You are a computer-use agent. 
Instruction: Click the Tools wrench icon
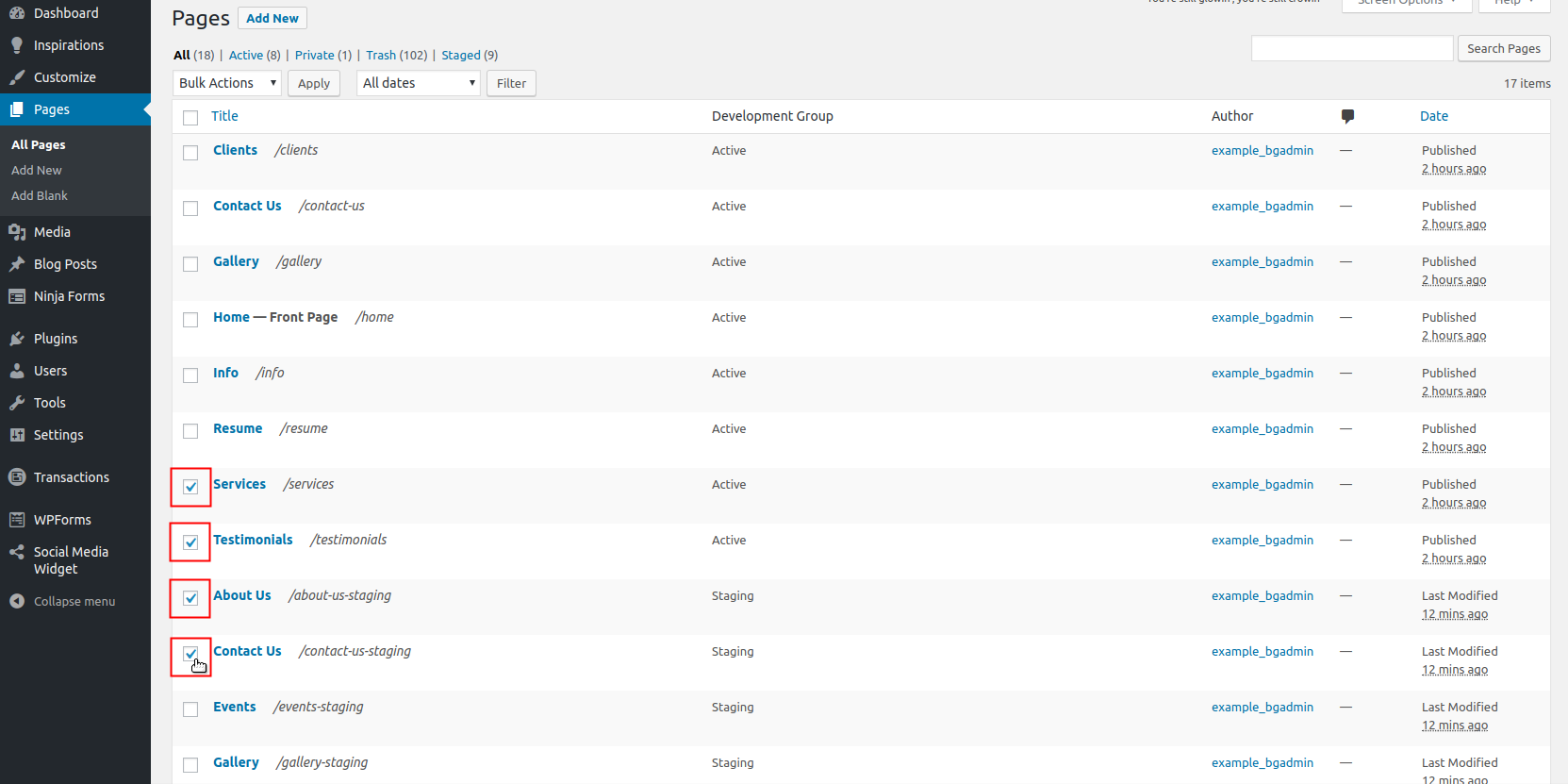coord(17,403)
